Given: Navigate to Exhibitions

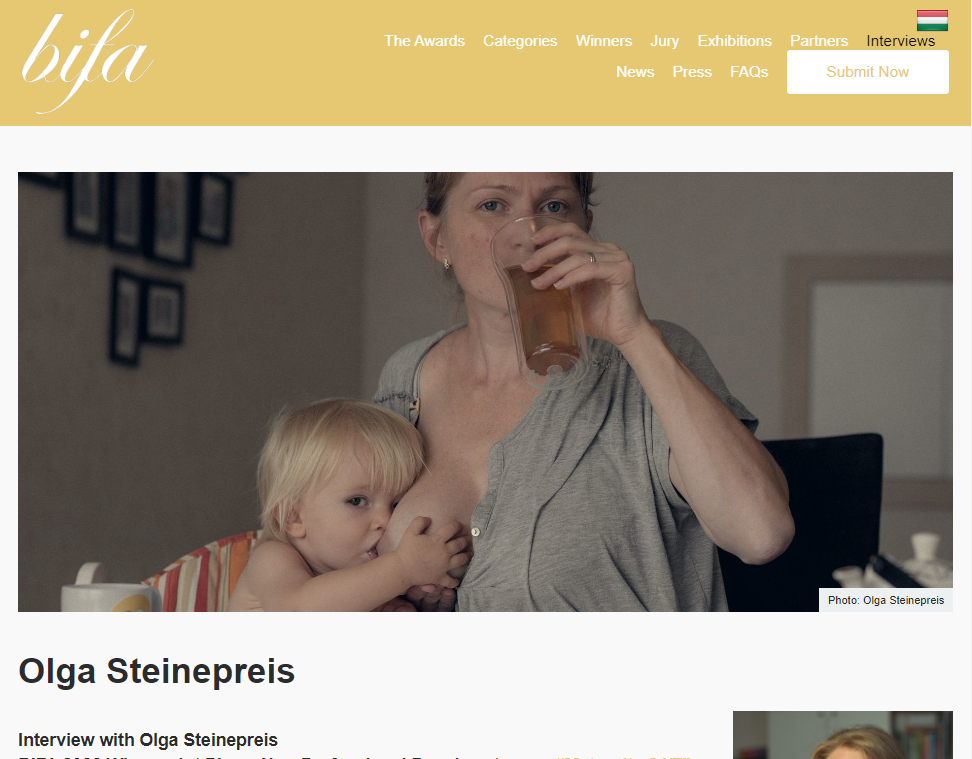Looking at the screenshot, I should tap(734, 41).
